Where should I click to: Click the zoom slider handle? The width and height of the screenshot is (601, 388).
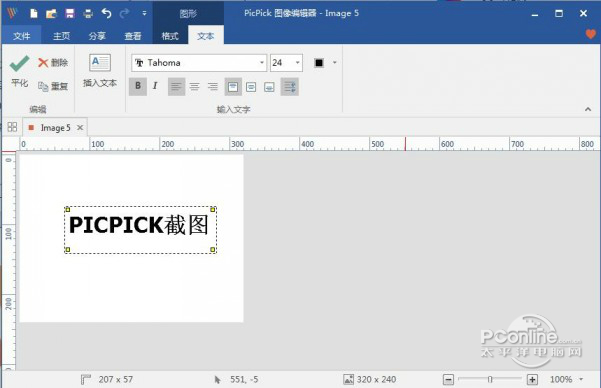click(490, 380)
